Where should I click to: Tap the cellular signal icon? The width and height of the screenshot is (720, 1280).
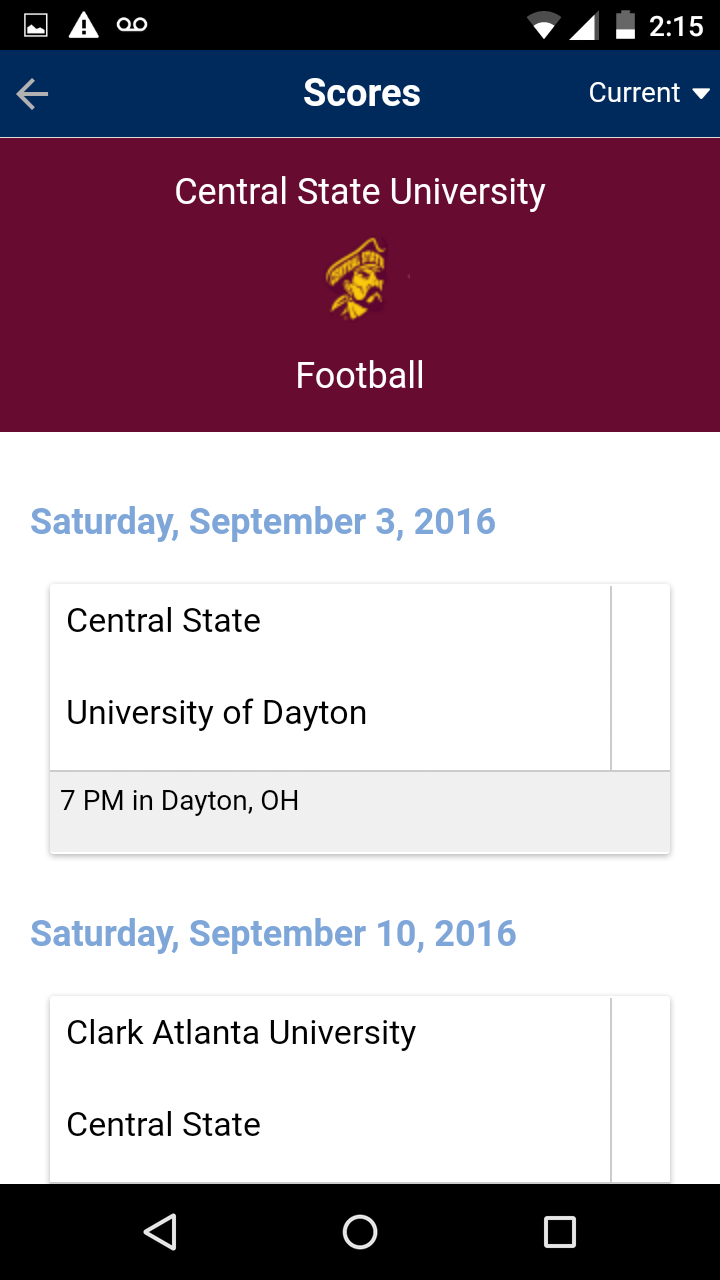(x=584, y=26)
